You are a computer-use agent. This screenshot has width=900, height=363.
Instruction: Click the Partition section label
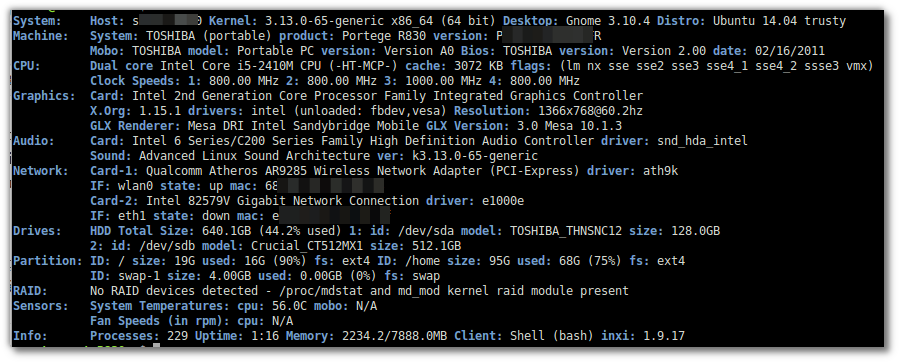point(47,261)
